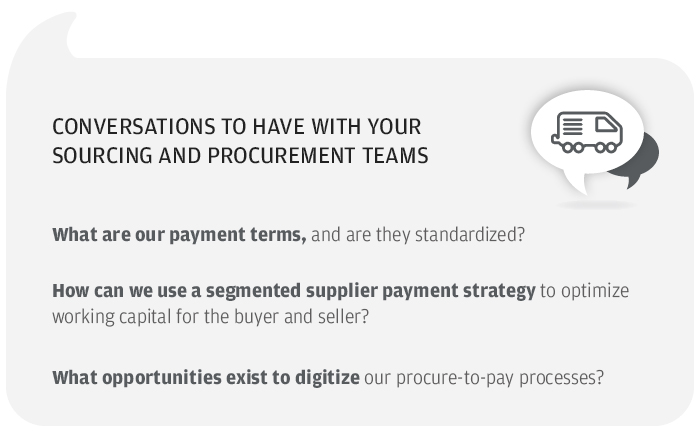
Task: Click the bold 'What are our payment terms,' text
Action: pyautogui.click(x=179, y=236)
